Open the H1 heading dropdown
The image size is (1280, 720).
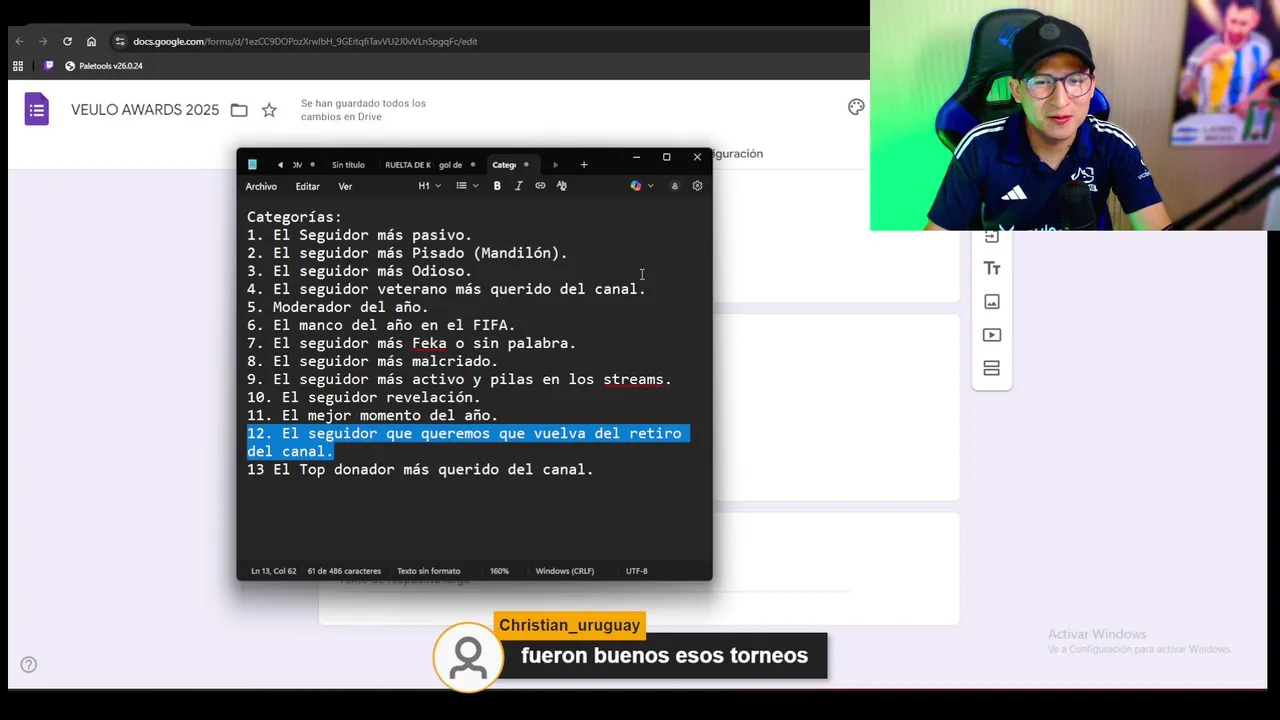click(x=429, y=186)
